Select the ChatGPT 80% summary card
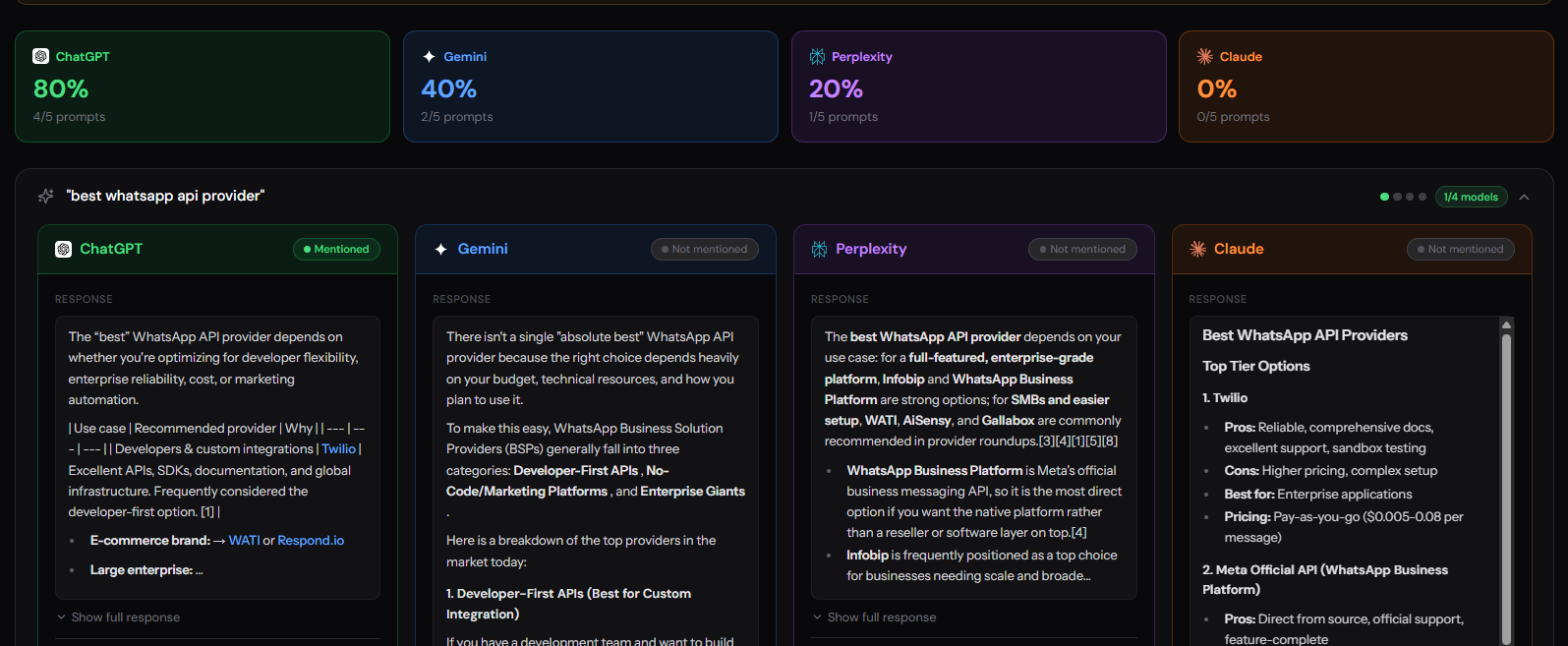This screenshot has width=1568, height=646. point(203,87)
